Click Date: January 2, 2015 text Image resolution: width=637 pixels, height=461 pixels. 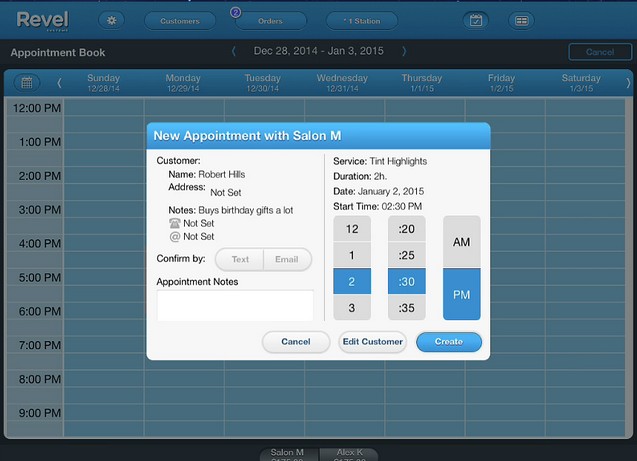(379, 191)
